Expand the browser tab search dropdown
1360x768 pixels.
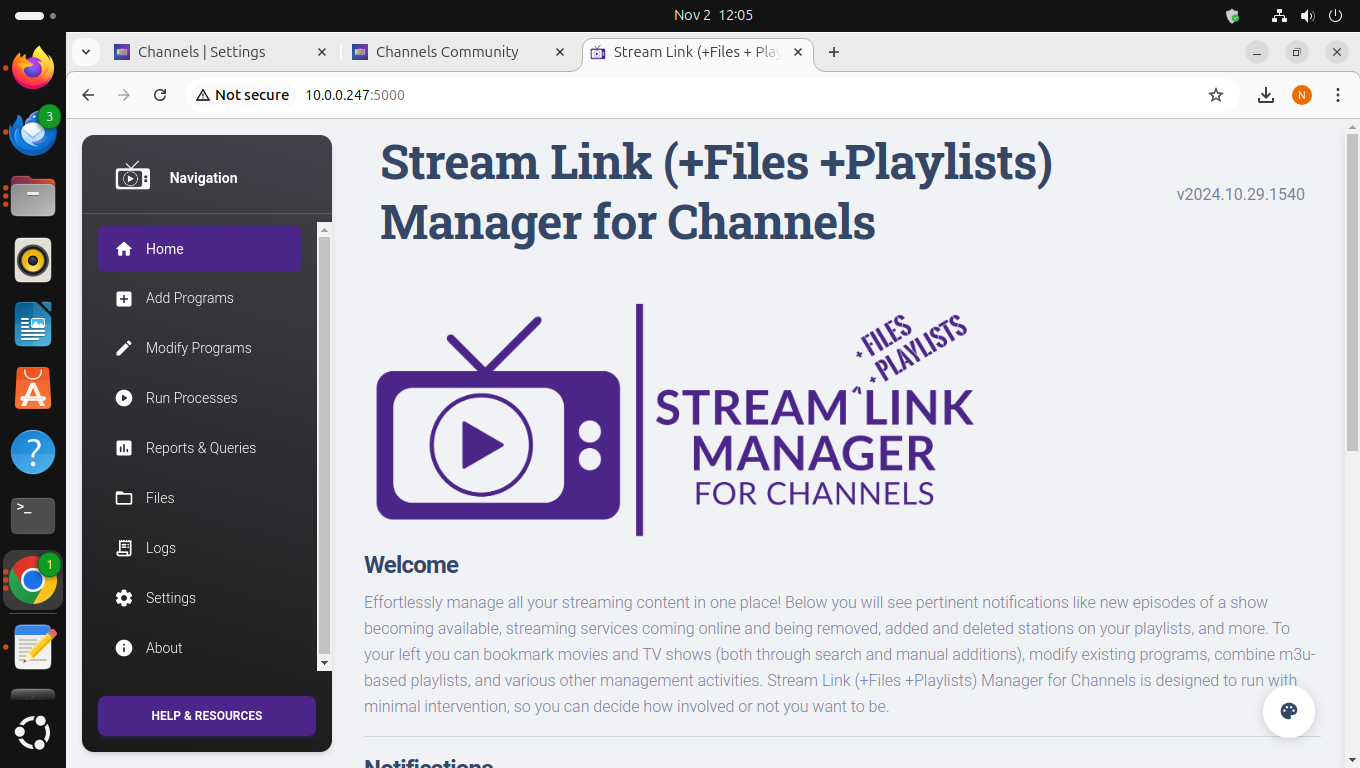click(x=86, y=52)
